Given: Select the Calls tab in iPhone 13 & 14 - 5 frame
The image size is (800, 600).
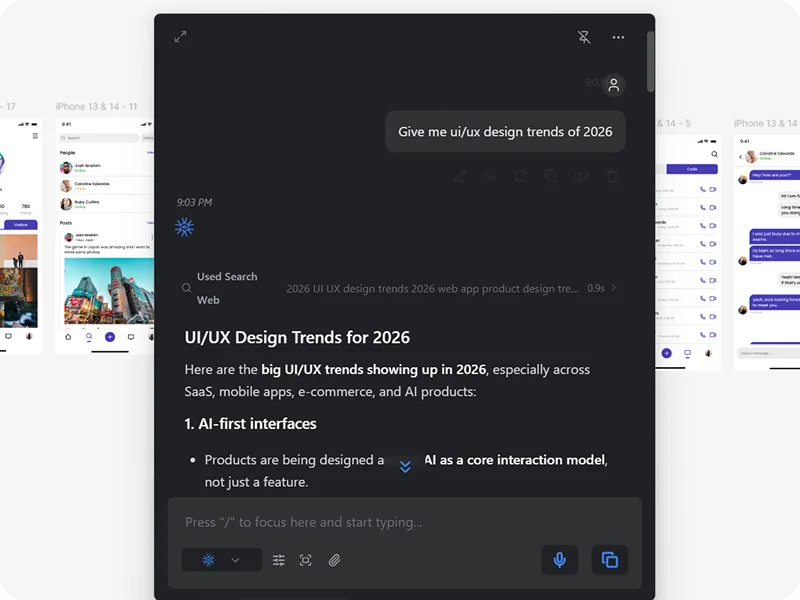Looking at the screenshot, I should pyautogui.click(x=692, y=169).
